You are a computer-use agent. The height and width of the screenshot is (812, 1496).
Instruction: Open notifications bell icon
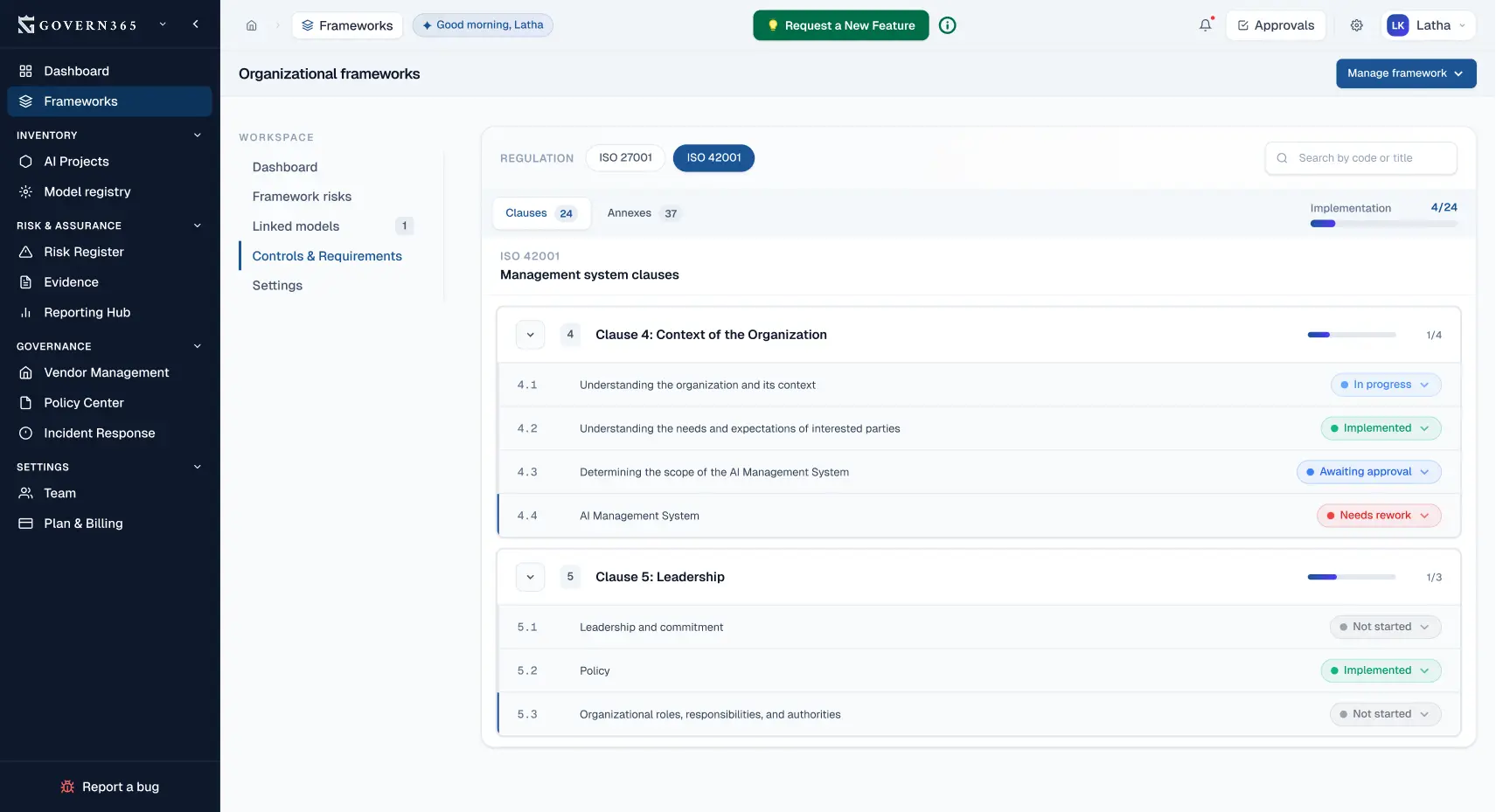1205,25
